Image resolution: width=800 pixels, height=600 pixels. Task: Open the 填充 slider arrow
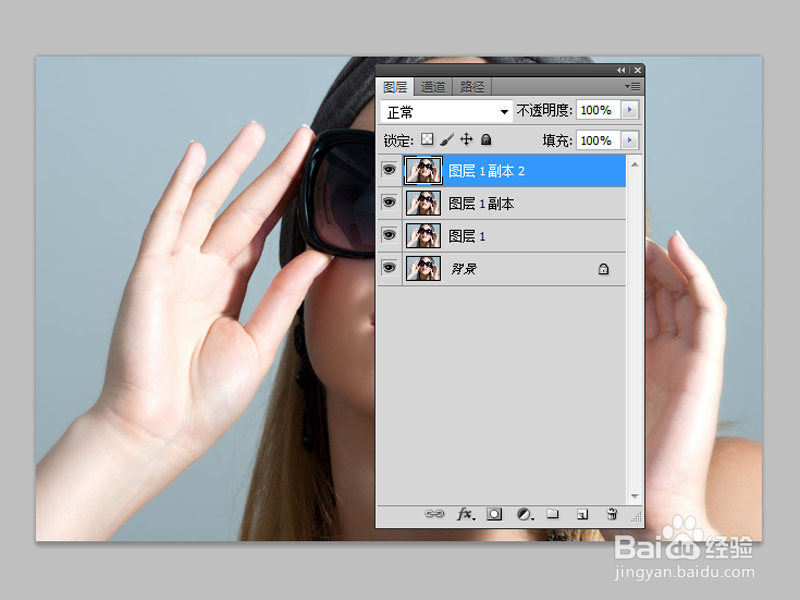(630, 140)
